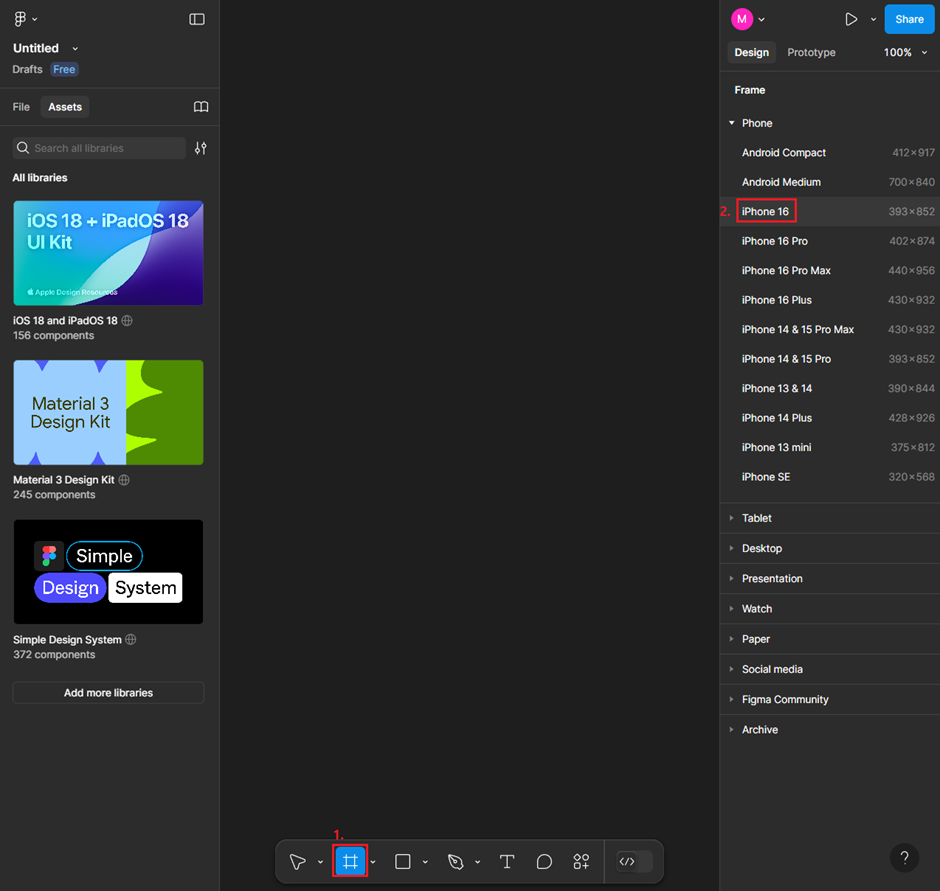Open asset search filter settings icon
940x891 pixels.
pos(200,148)
